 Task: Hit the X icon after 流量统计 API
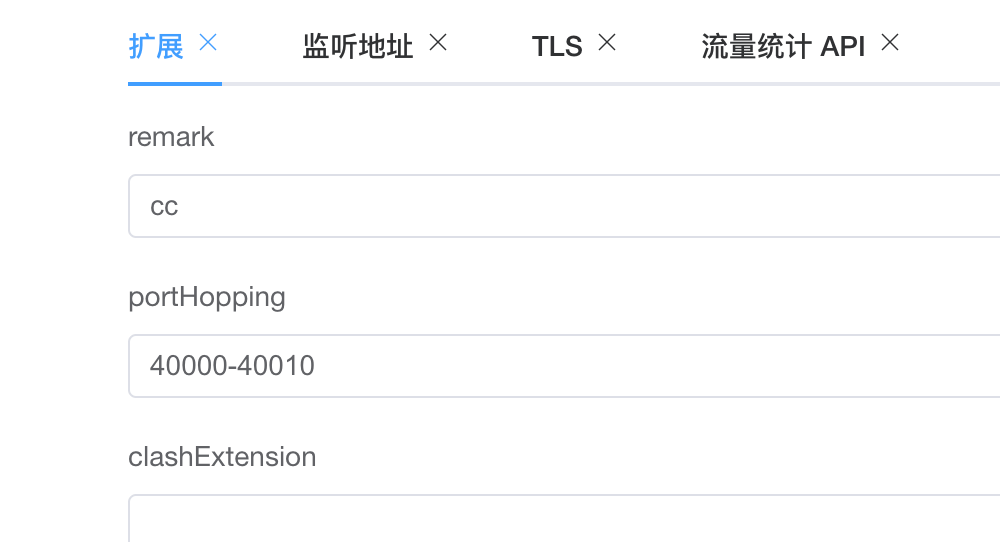889,43
